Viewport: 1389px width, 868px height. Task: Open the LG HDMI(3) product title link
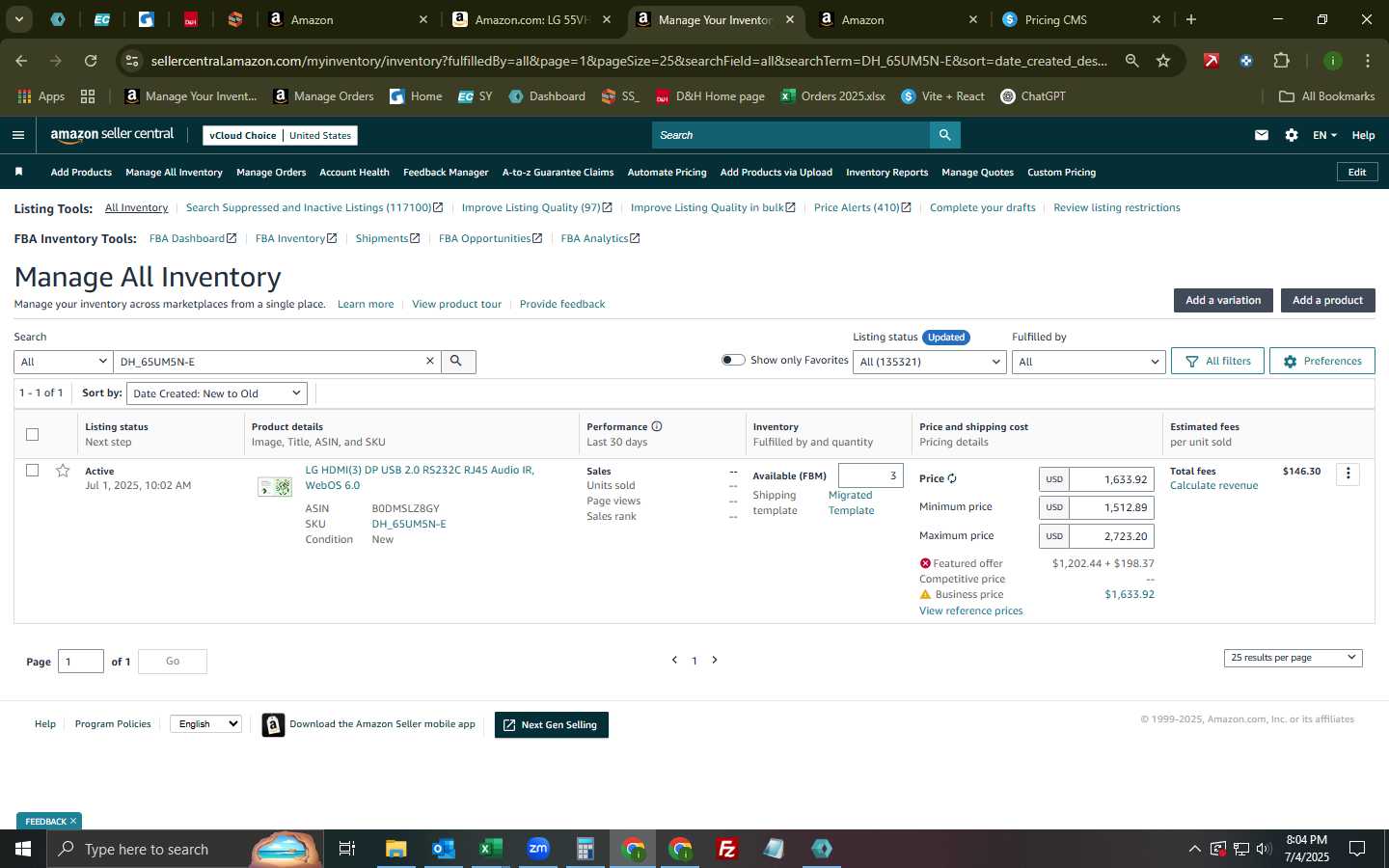pyautogui.click(x=420, y=477)
